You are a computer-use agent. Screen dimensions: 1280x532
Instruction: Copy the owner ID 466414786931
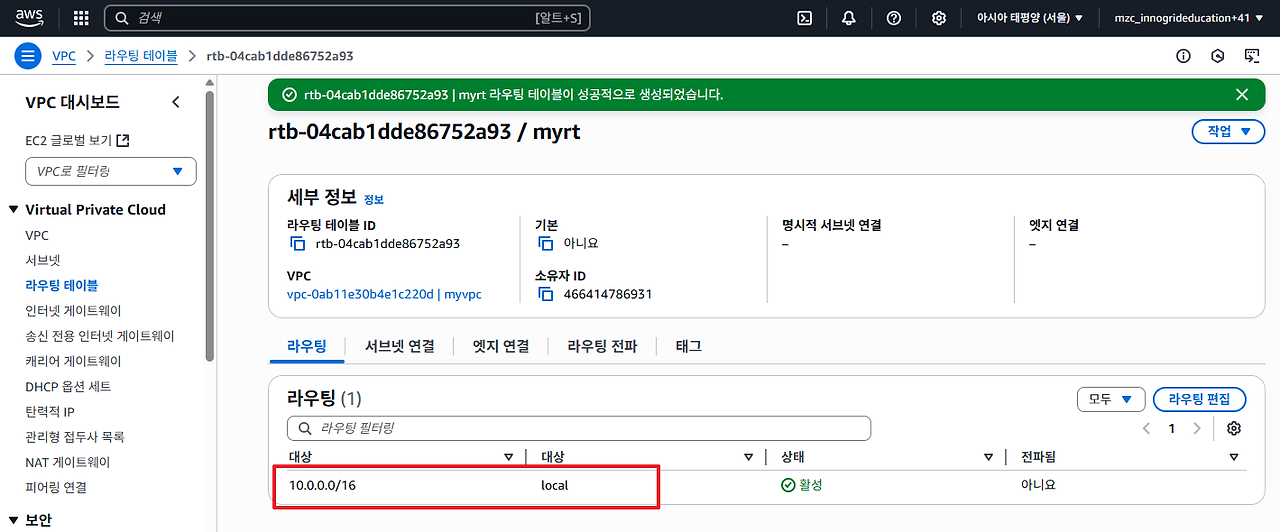(545, 294)
